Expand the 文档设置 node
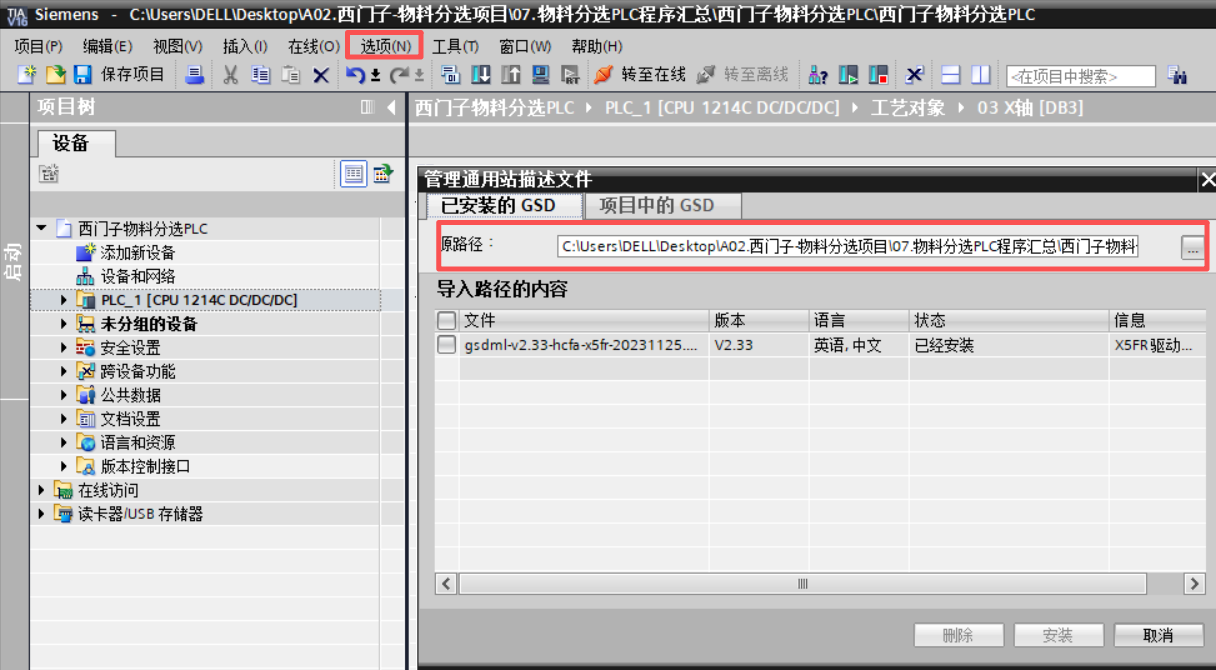The image size is (1216, 670). click(65, 419)
